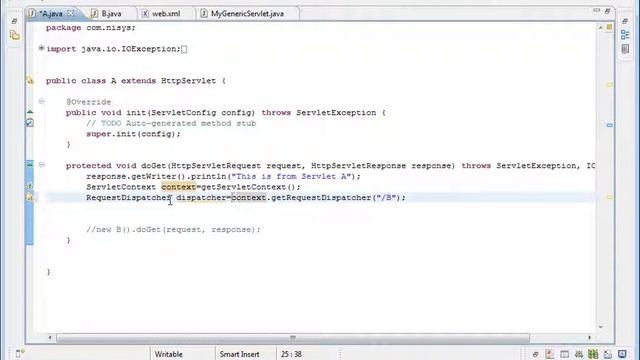The width and height of the screenshot is (640, 360).
Task: Click the highlighted context variable declaration
Action: [179, 187]
